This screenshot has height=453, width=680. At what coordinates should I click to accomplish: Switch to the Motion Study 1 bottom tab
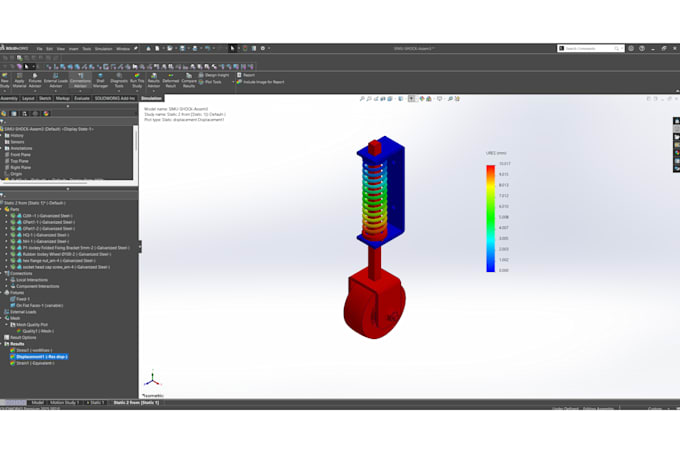(x=65, y=403)
